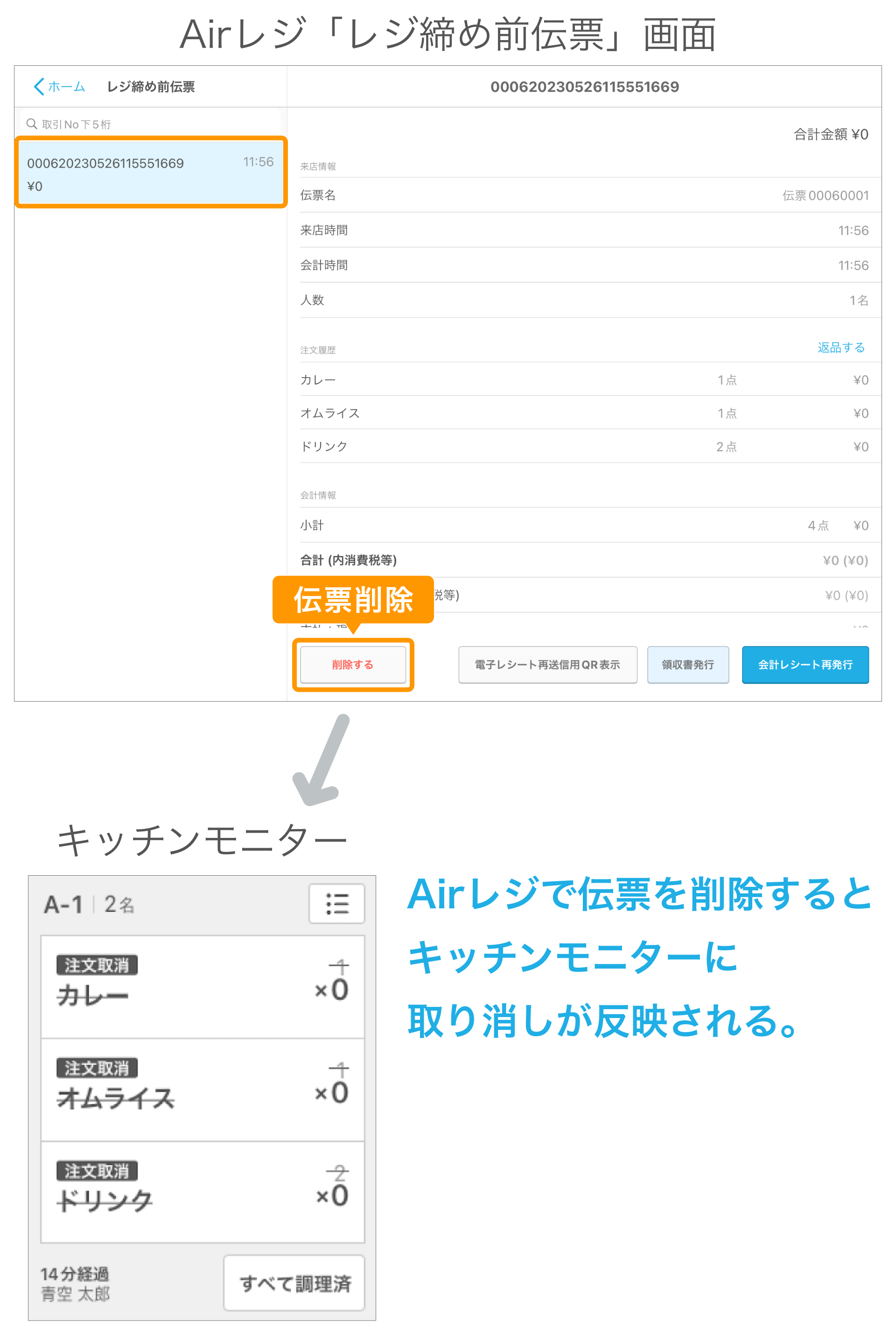Image resolution: width=896 pixels, height=1335 pixels.
Task: Click the 合計 (内消費税等) row
Action: [590, 560]
